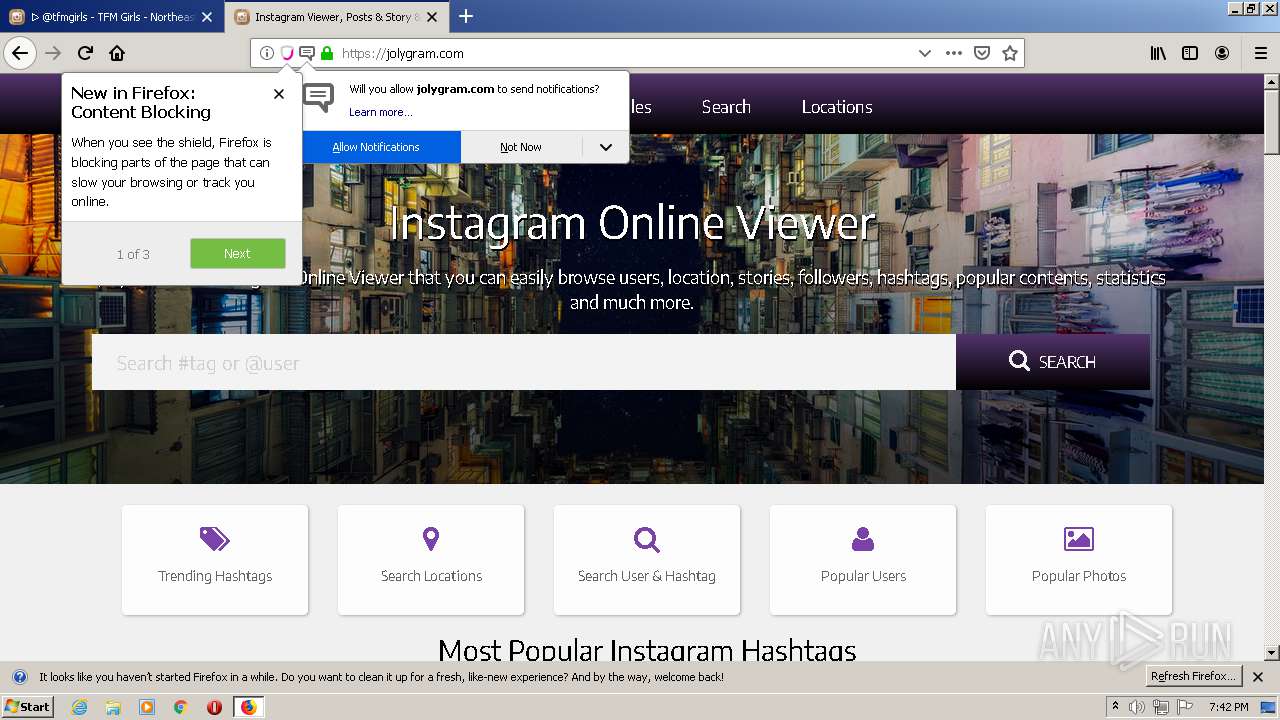Open the Trending Hashtags card
The width and height of the screenshot is (1280, 720).
pyautogui.click(x=215, y=559)
